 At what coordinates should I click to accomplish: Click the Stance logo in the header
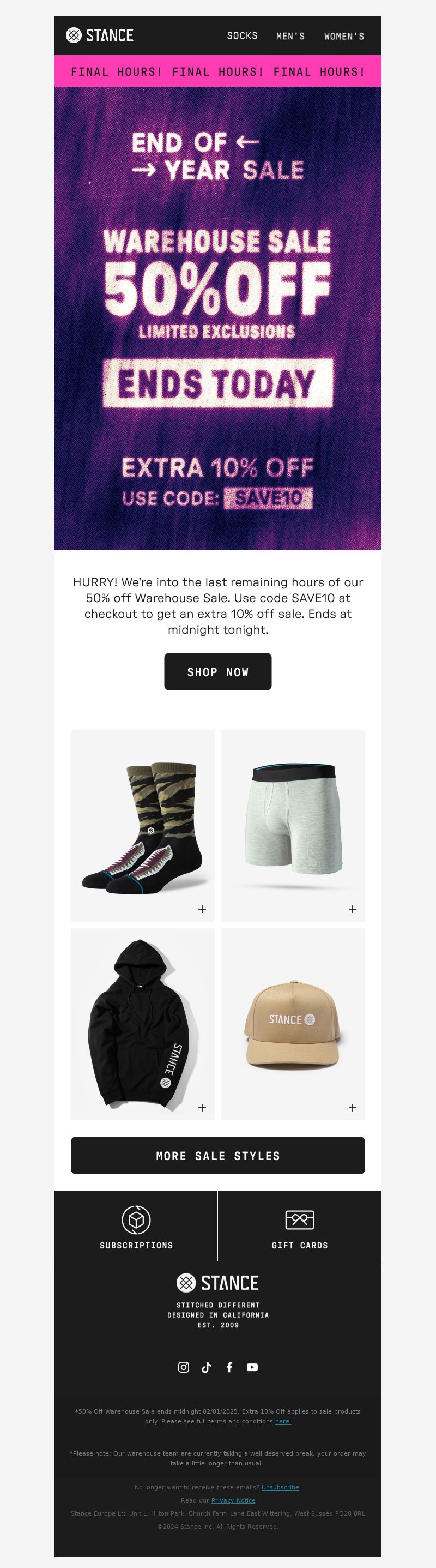100,35
